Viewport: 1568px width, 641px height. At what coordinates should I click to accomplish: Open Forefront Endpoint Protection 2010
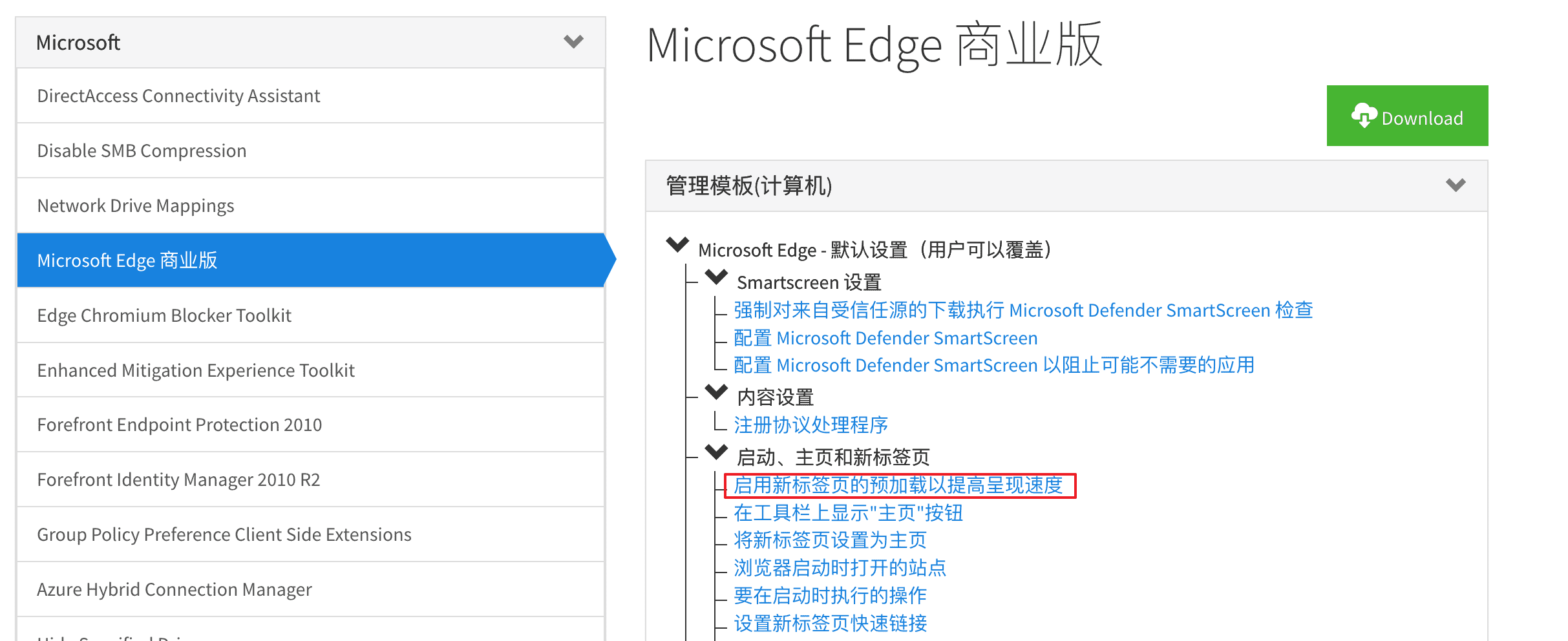pyautogui.click(x=179, y=425)
